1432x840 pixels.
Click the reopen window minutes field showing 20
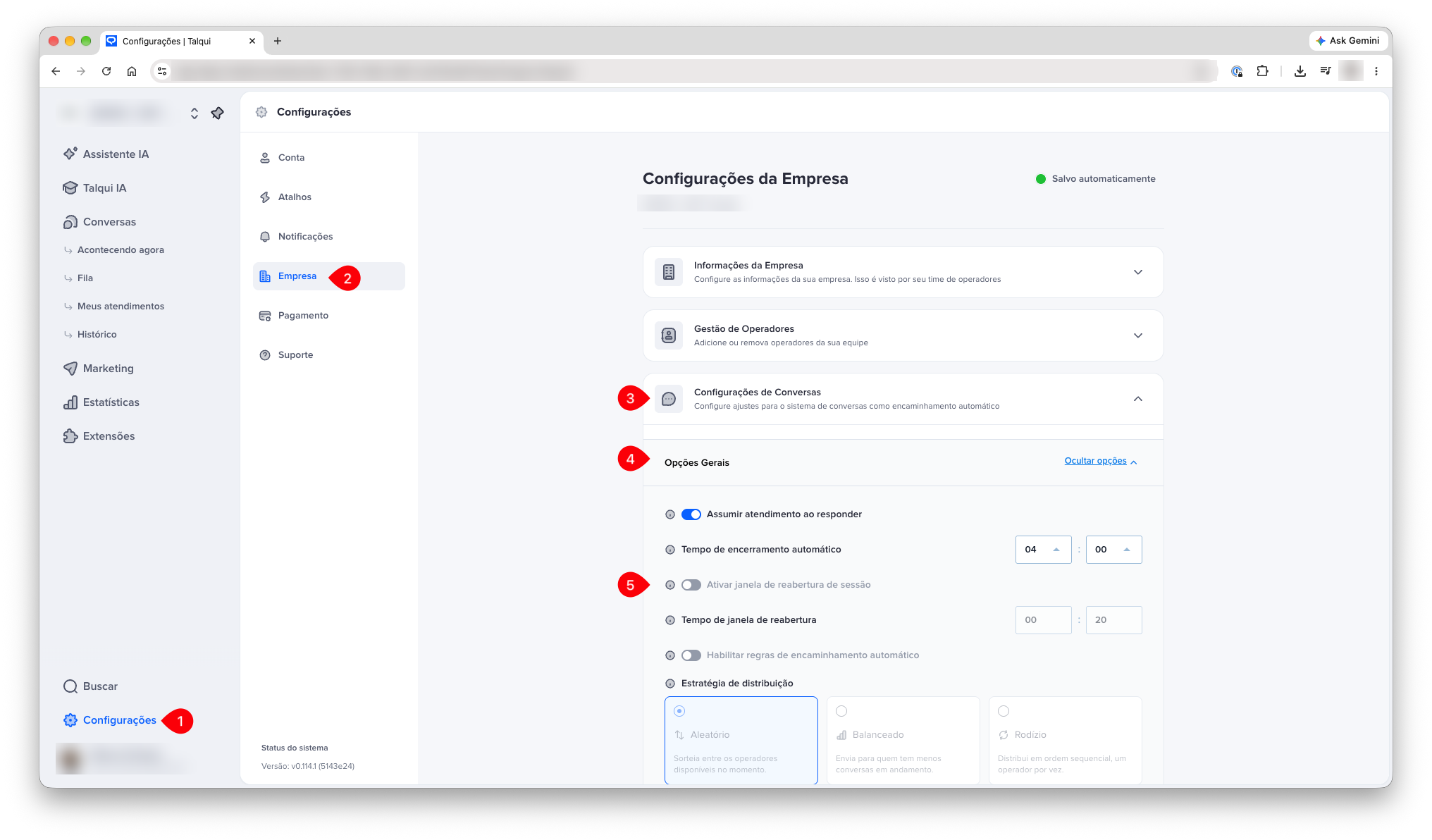1113,620
